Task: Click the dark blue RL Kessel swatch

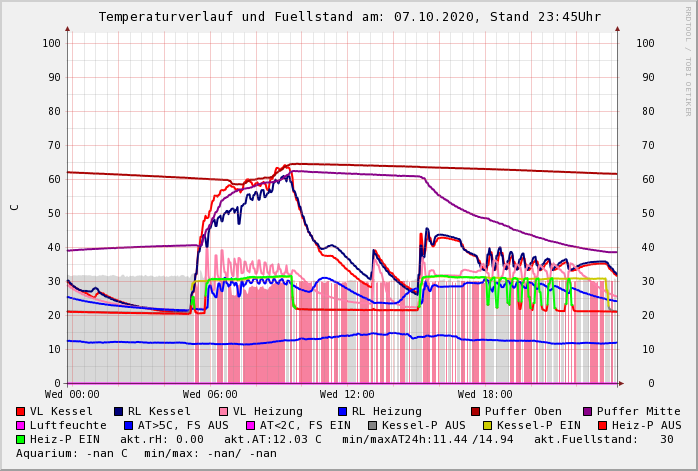Action: click(118, 412)
